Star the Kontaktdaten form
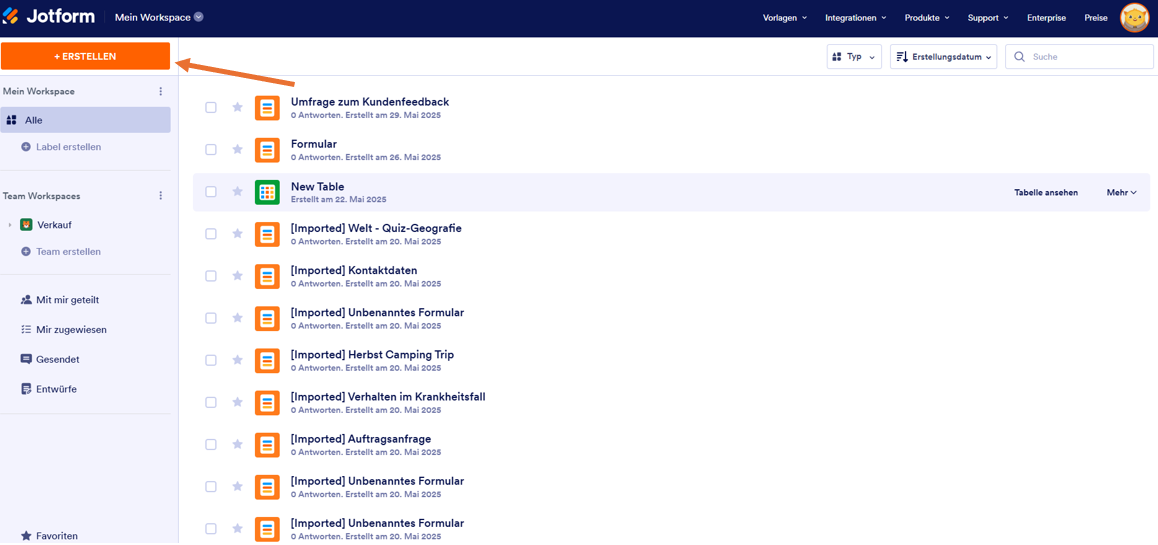The image size is (1158, 545). 237,275
